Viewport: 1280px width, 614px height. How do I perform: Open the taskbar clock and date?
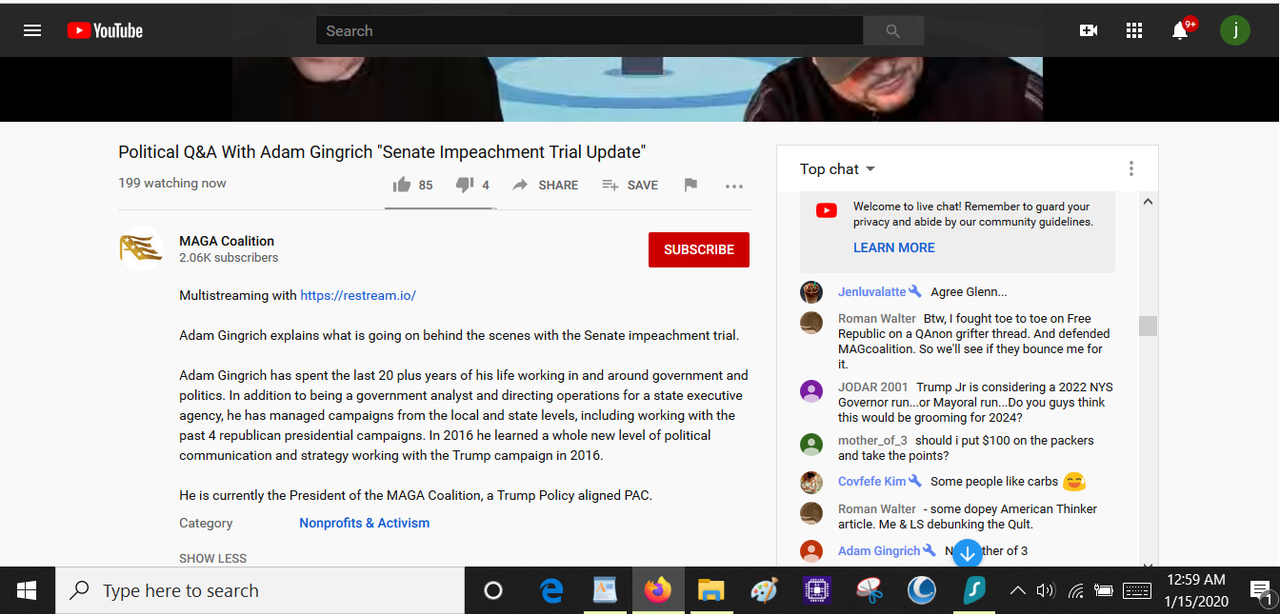[x=1196, y=590]
